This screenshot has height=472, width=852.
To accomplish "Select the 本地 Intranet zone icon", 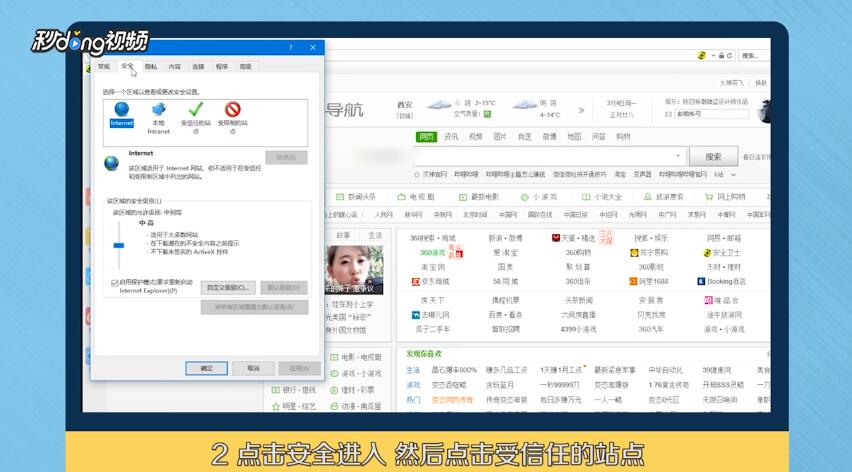I will pyautogui.click(x=159, y=110).
